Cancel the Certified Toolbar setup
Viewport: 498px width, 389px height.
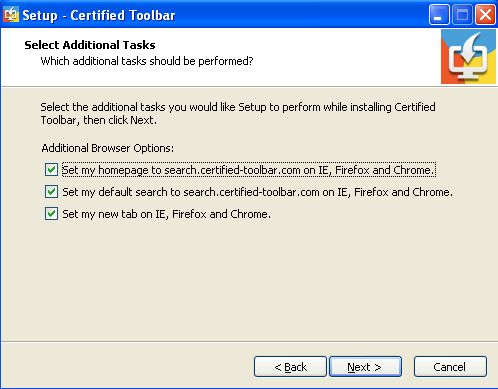[450, 367]
